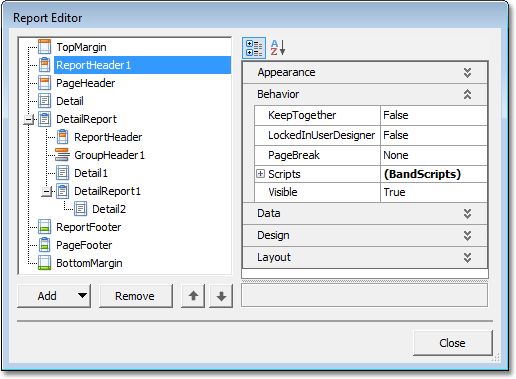The height and width of the screenshot is (379, 516).
Task: Click the Remove button
Action: 136,296
